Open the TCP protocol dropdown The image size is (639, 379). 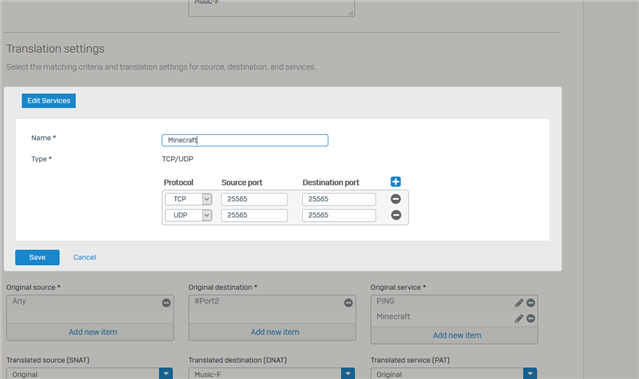188,199
